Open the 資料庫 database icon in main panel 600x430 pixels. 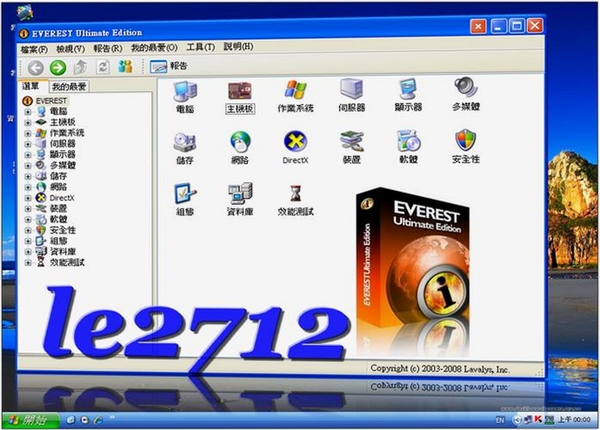tap(240, 199)
